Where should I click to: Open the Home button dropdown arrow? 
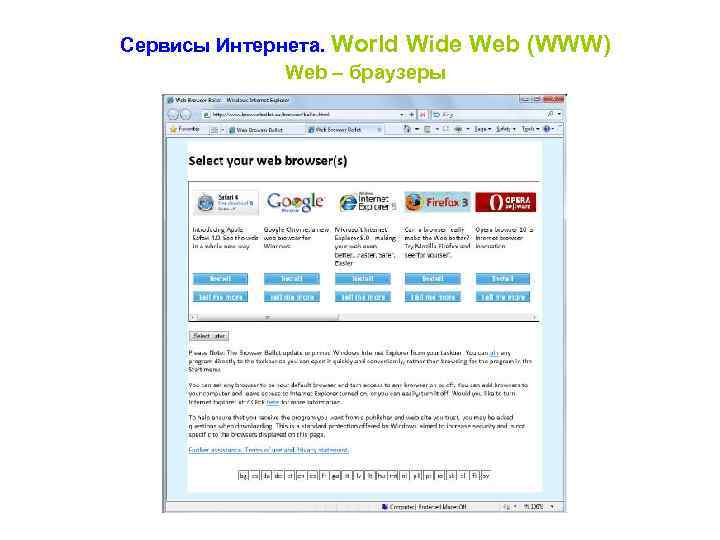417,129
